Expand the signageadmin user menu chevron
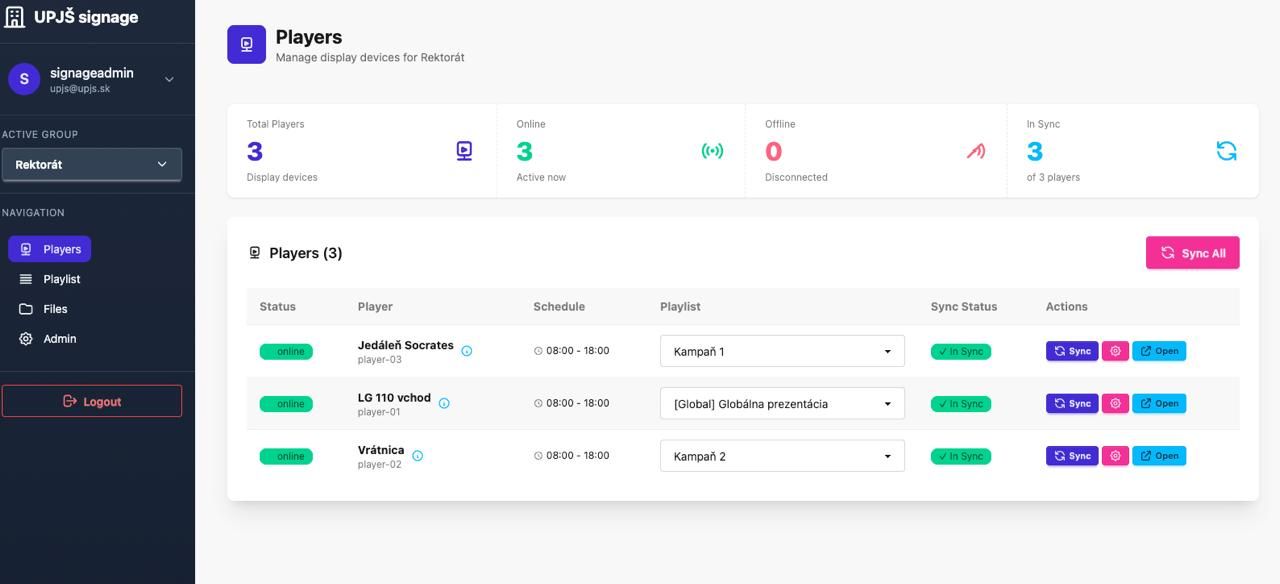Screen dimensions: 1280x584 click(x=169, y=79)
